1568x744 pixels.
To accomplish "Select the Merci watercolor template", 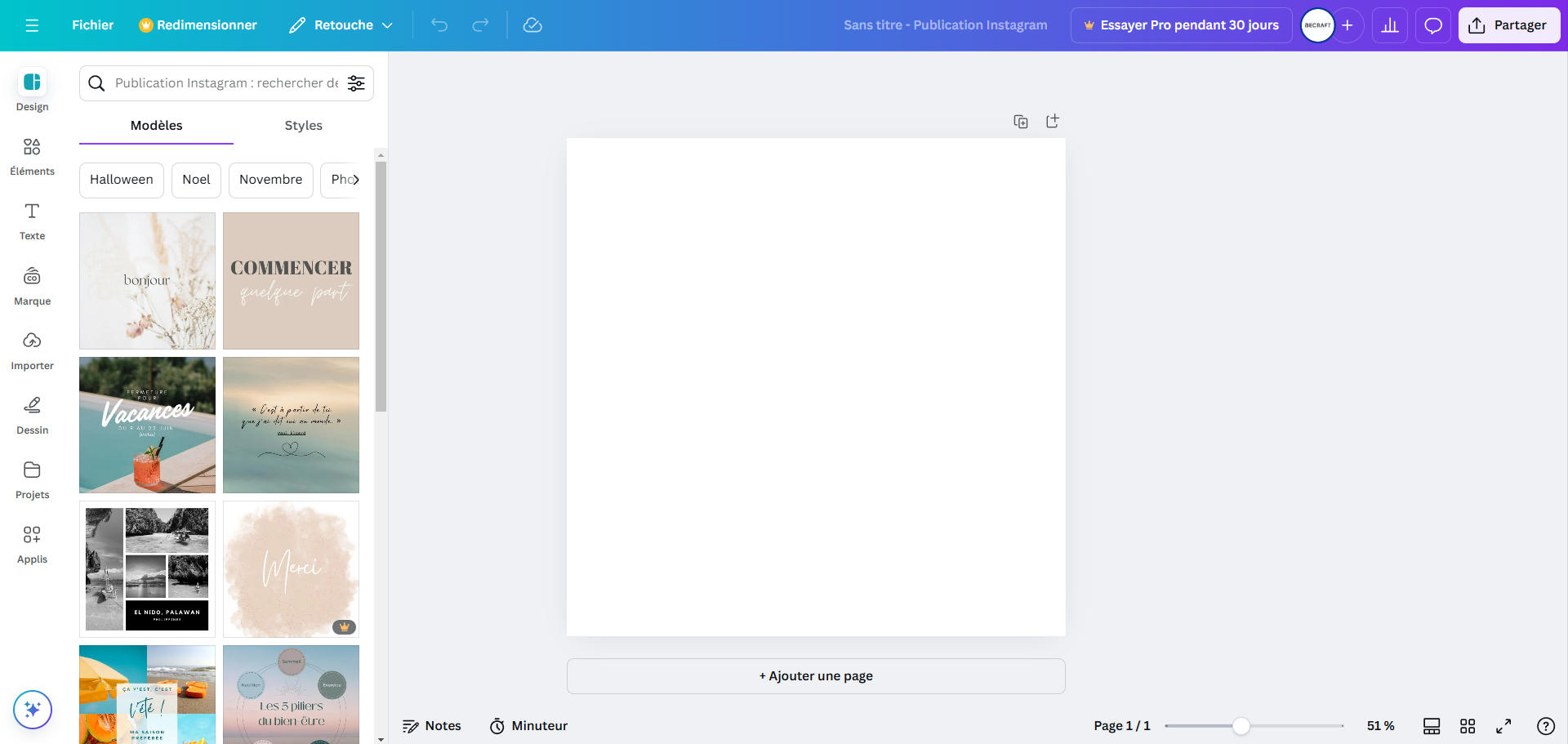I will (x=291, y=569).
